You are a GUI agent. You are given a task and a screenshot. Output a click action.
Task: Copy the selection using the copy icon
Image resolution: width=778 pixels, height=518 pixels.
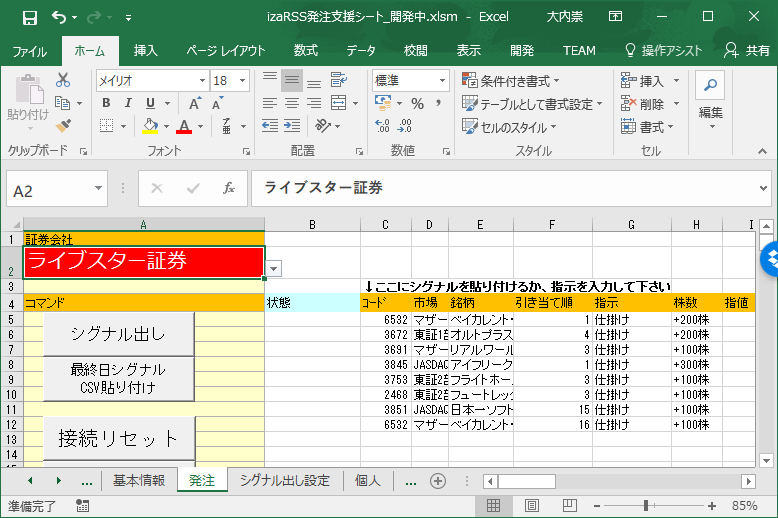coord(63,103)
